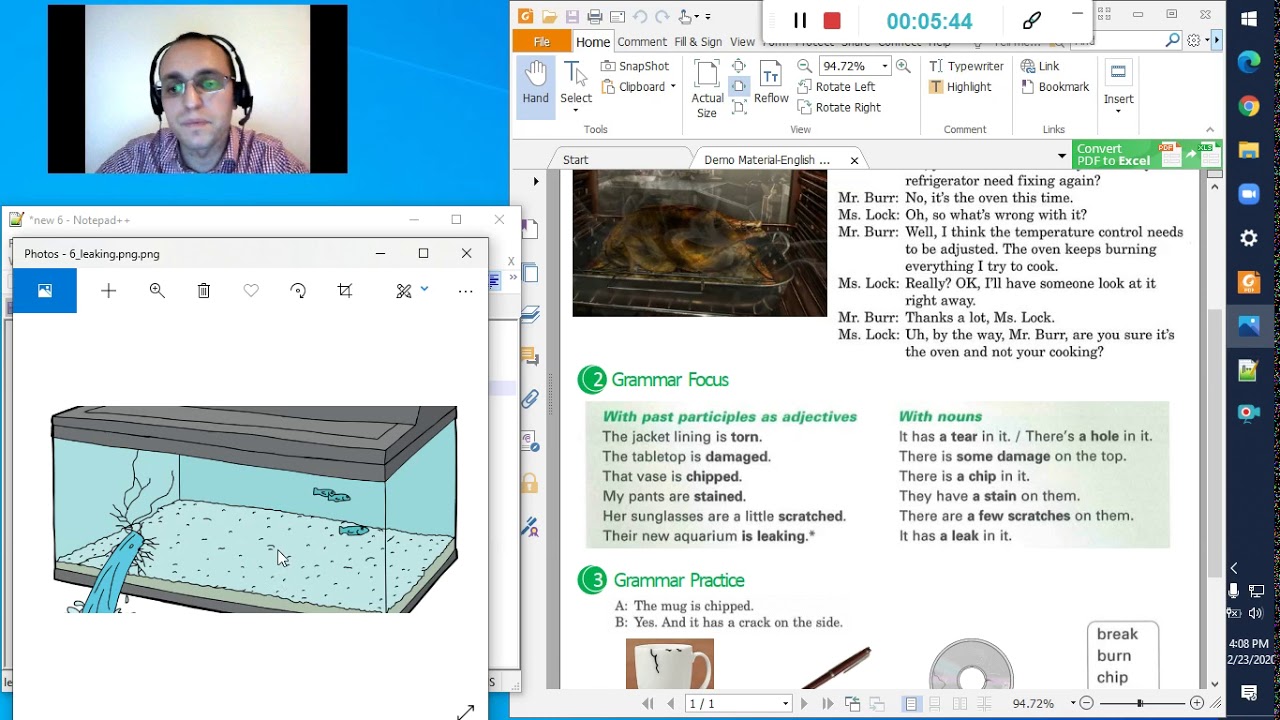1280x720 pixels.
Task: Open the zoom percentage dropdown 94.72%
Action: 884,66
